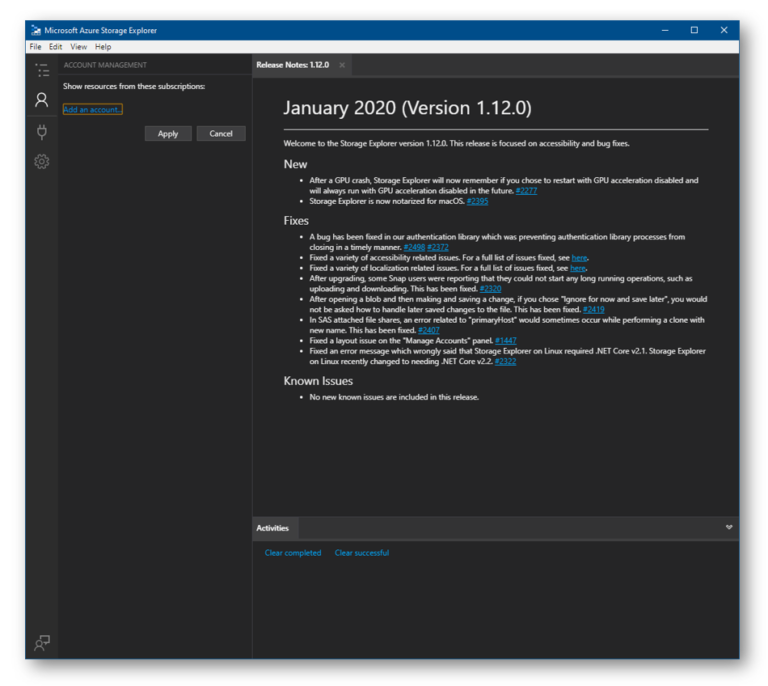Click the 'New' section heading

pos(295,165)
